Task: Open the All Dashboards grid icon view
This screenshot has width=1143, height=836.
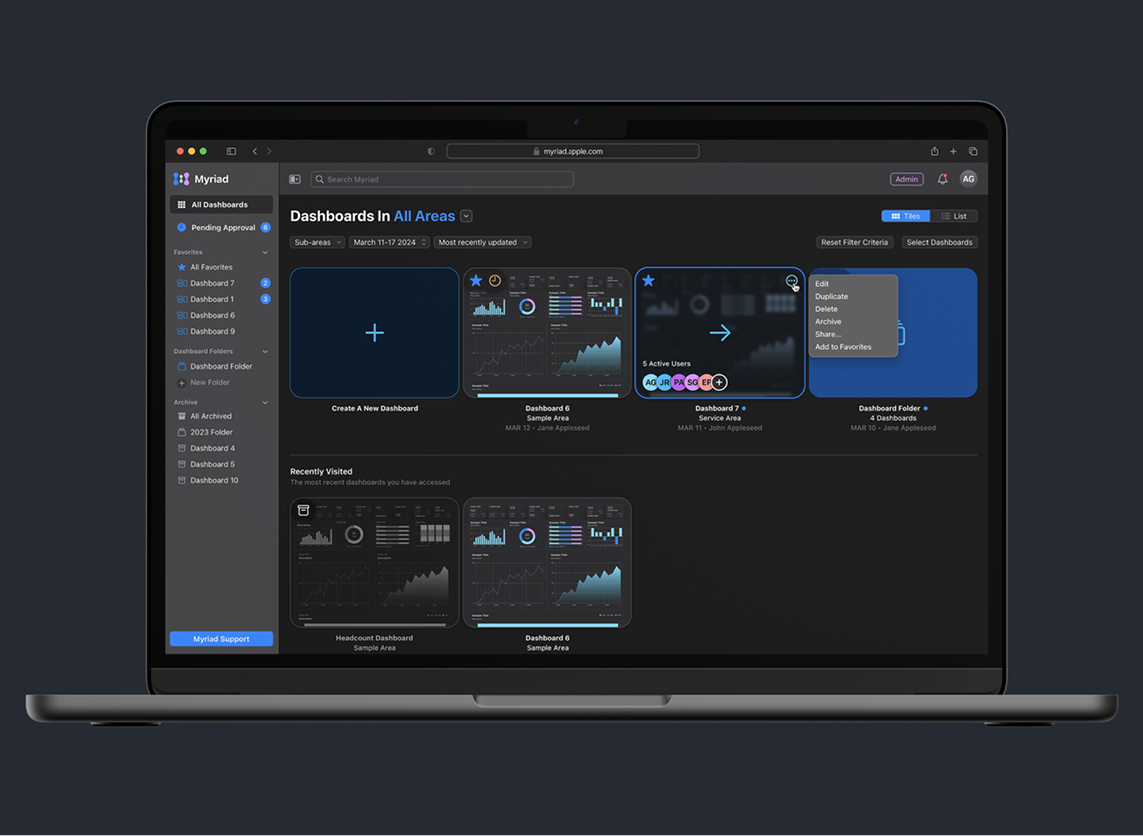Action: point(184,204)
